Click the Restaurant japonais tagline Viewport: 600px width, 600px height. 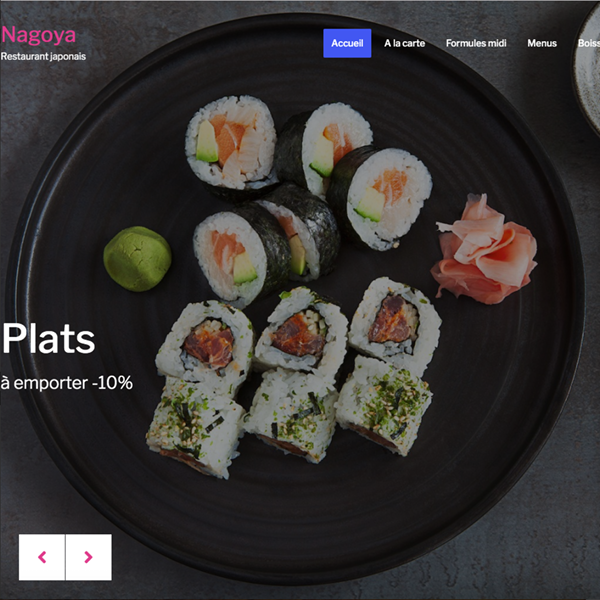[43, 56]
